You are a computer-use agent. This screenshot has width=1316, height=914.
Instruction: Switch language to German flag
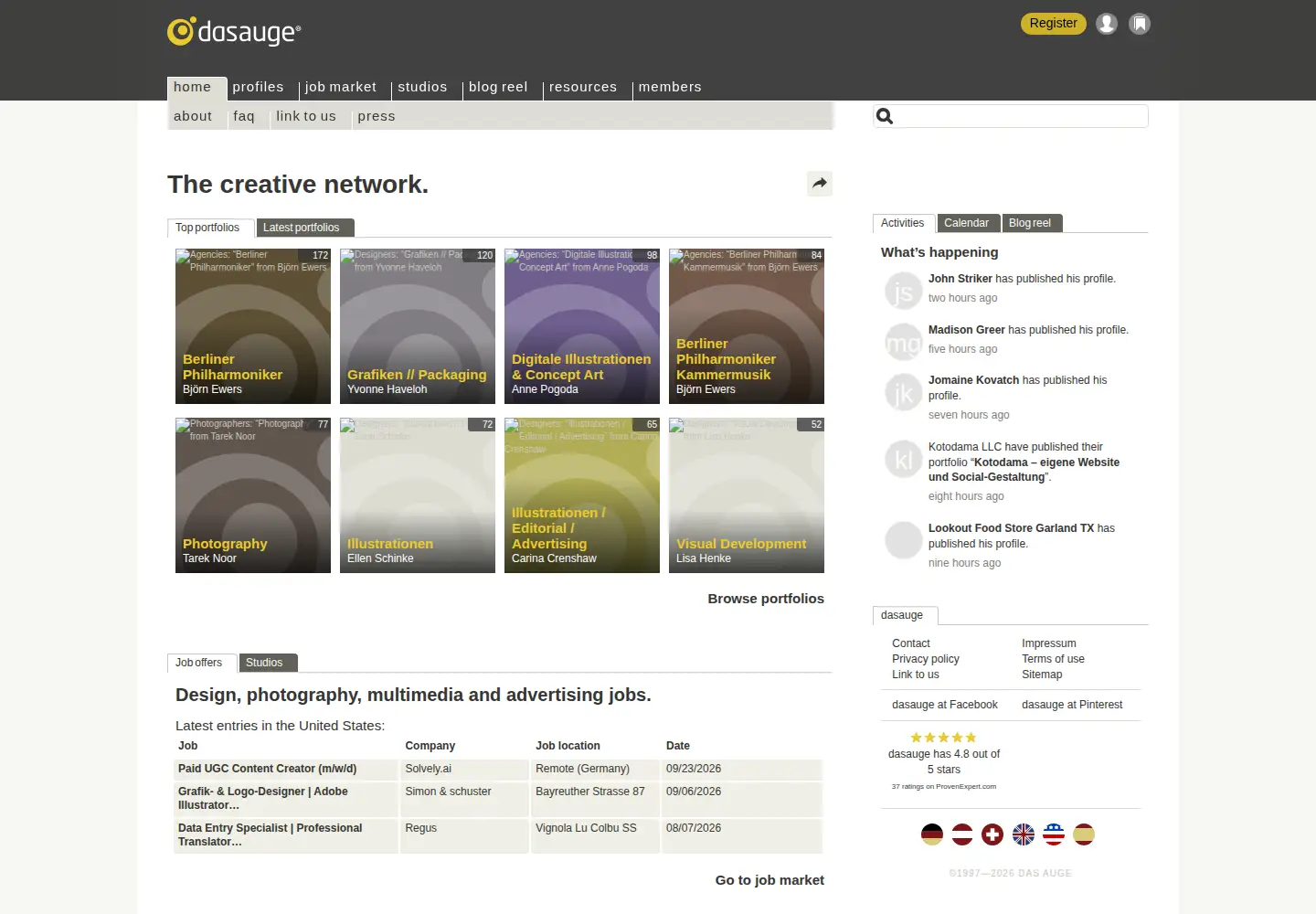coord(932,834)
